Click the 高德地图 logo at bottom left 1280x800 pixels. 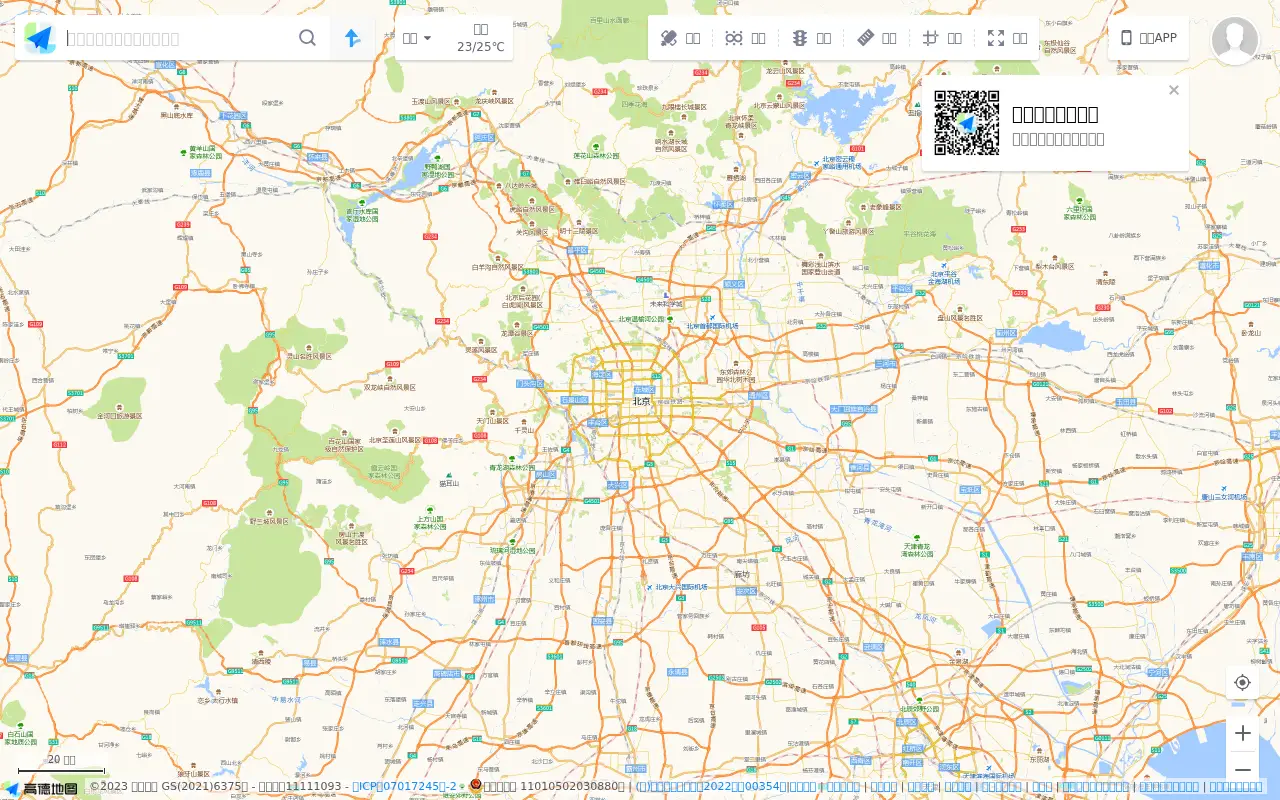[40, 789]
